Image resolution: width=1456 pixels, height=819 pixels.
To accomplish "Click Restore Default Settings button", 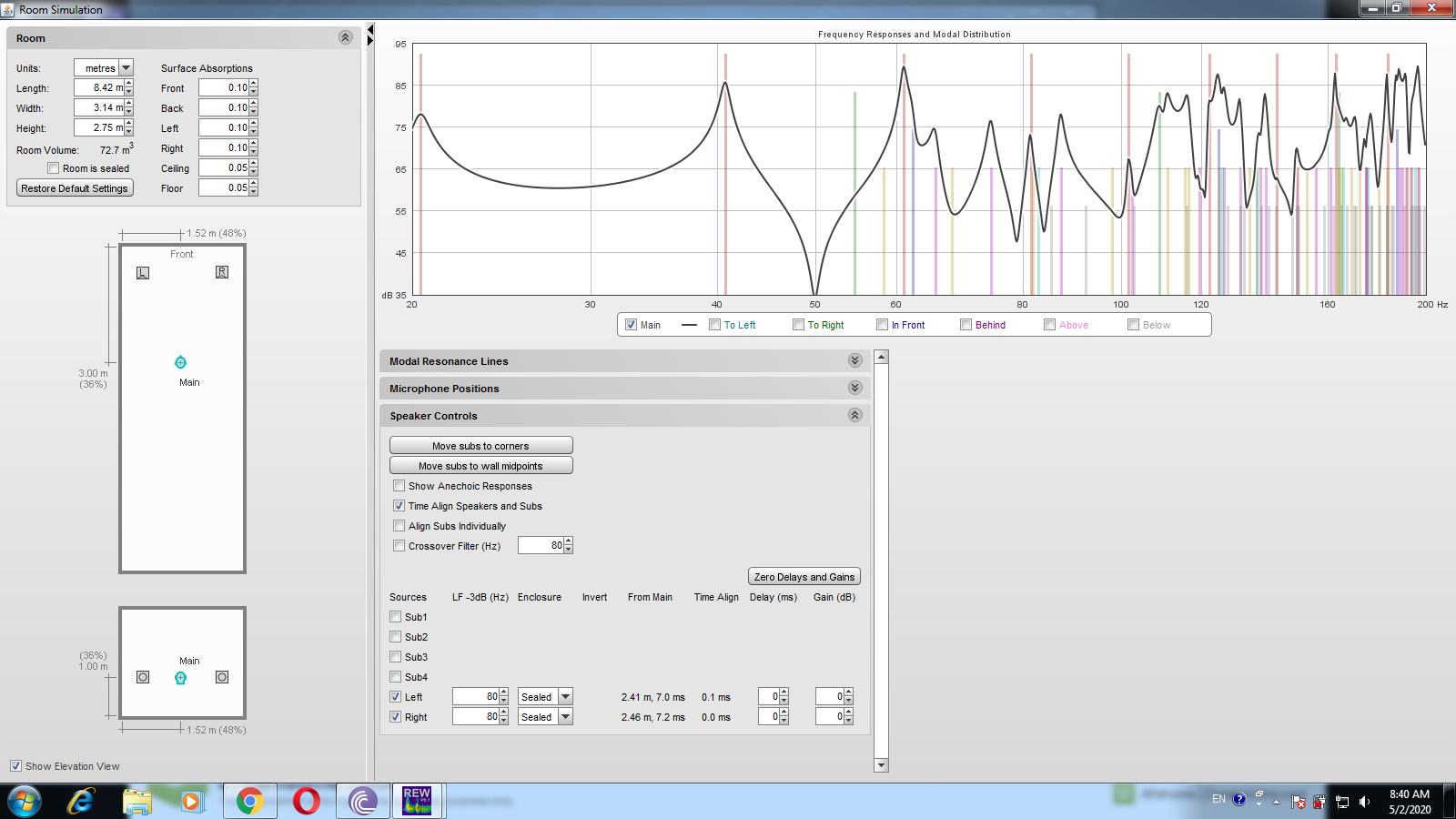I will (x=75, y=188).
